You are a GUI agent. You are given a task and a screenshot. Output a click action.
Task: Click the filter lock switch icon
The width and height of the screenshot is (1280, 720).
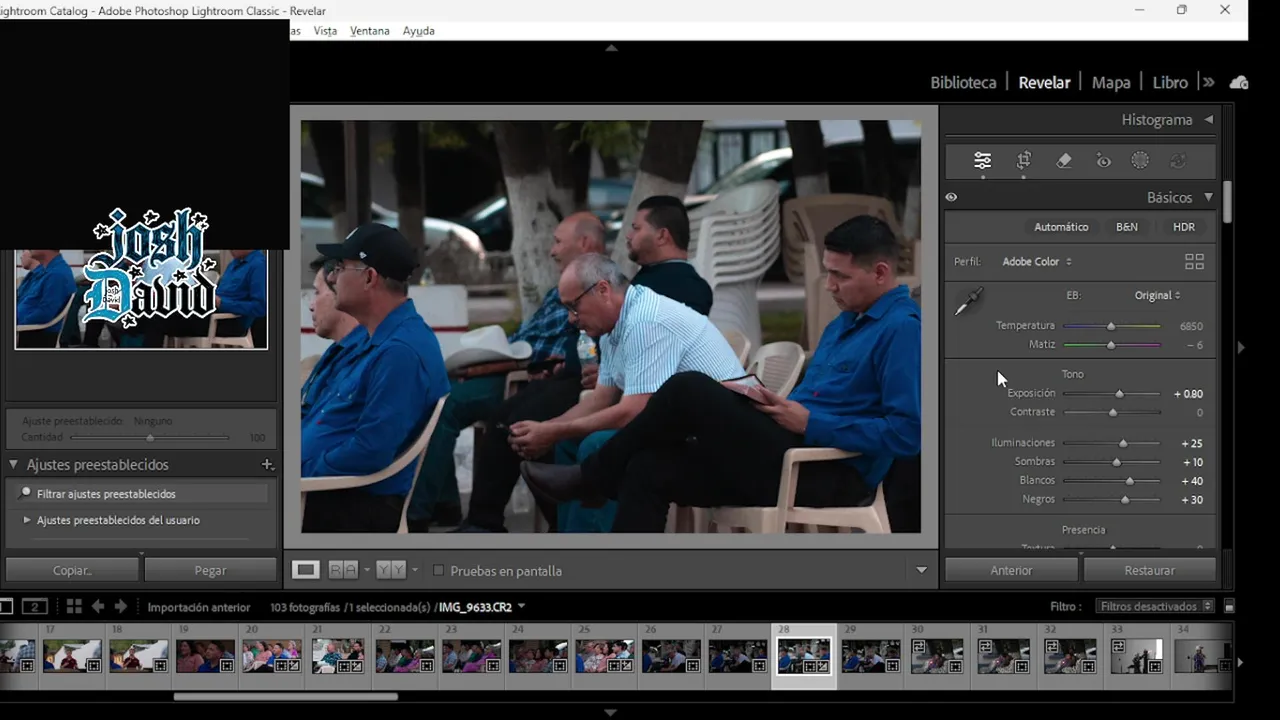[x=1229, y=606]
